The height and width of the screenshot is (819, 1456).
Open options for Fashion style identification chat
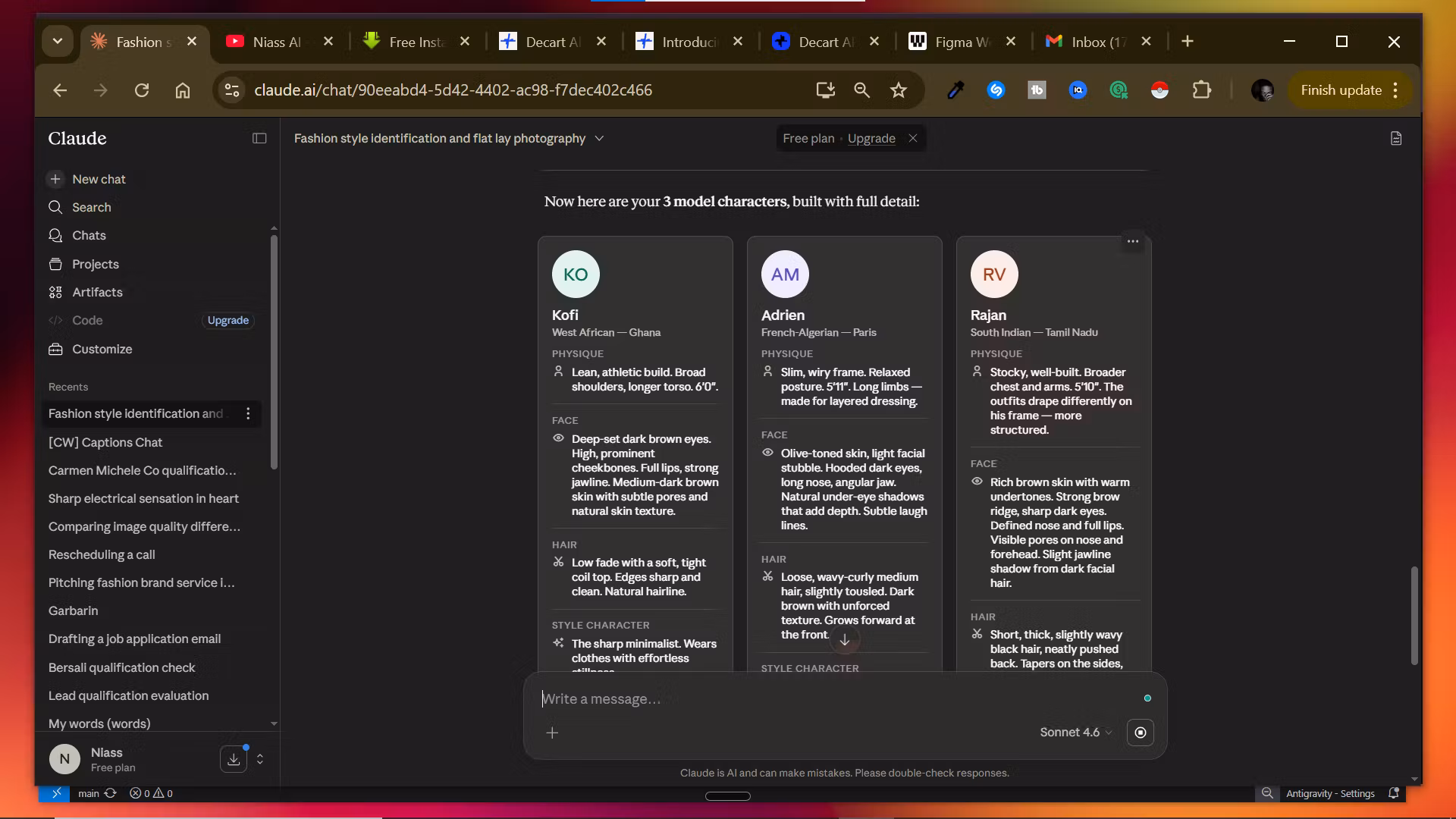[248, 413]
